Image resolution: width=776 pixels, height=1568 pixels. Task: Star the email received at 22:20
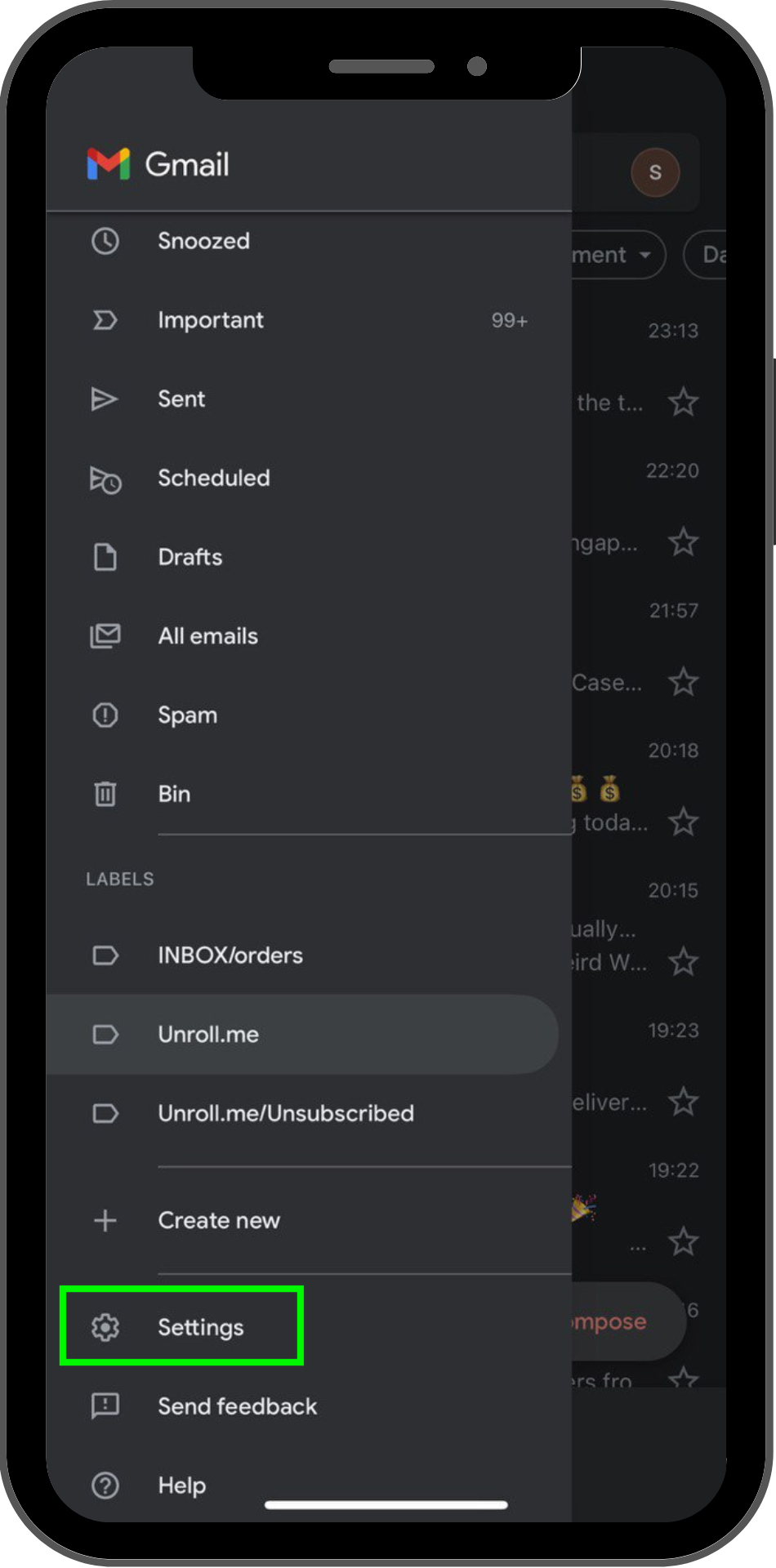click(x=684, y=542)
